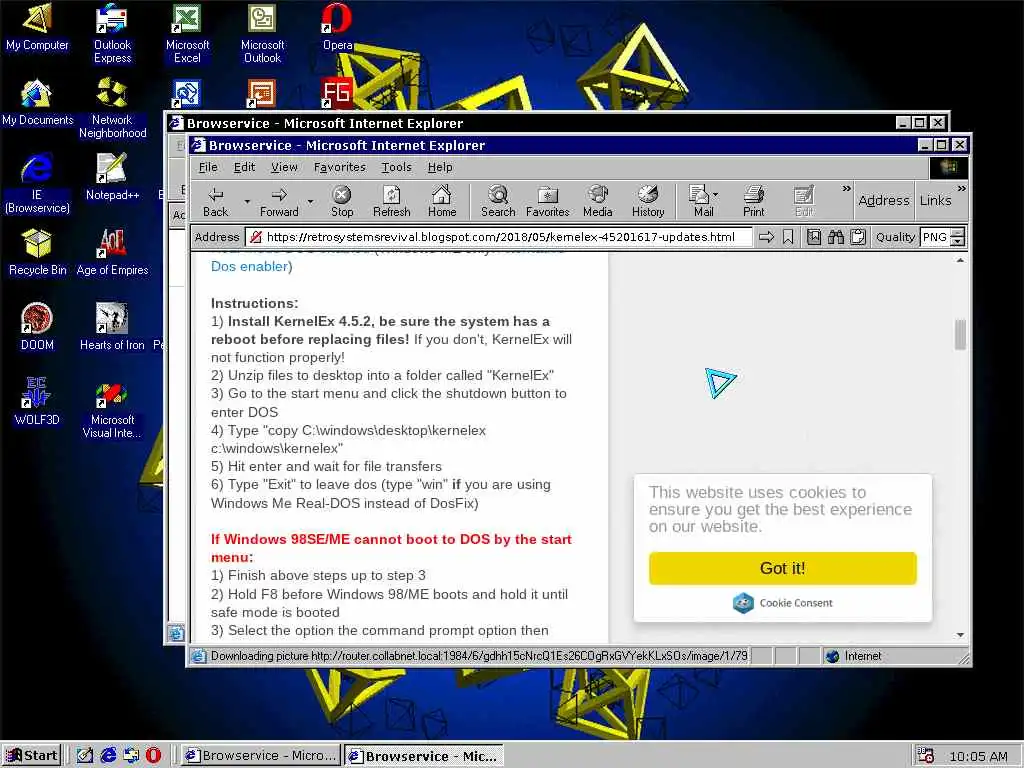Click the Forward toolbar button
The image size is (1024, 768).
tap(279, 200)
